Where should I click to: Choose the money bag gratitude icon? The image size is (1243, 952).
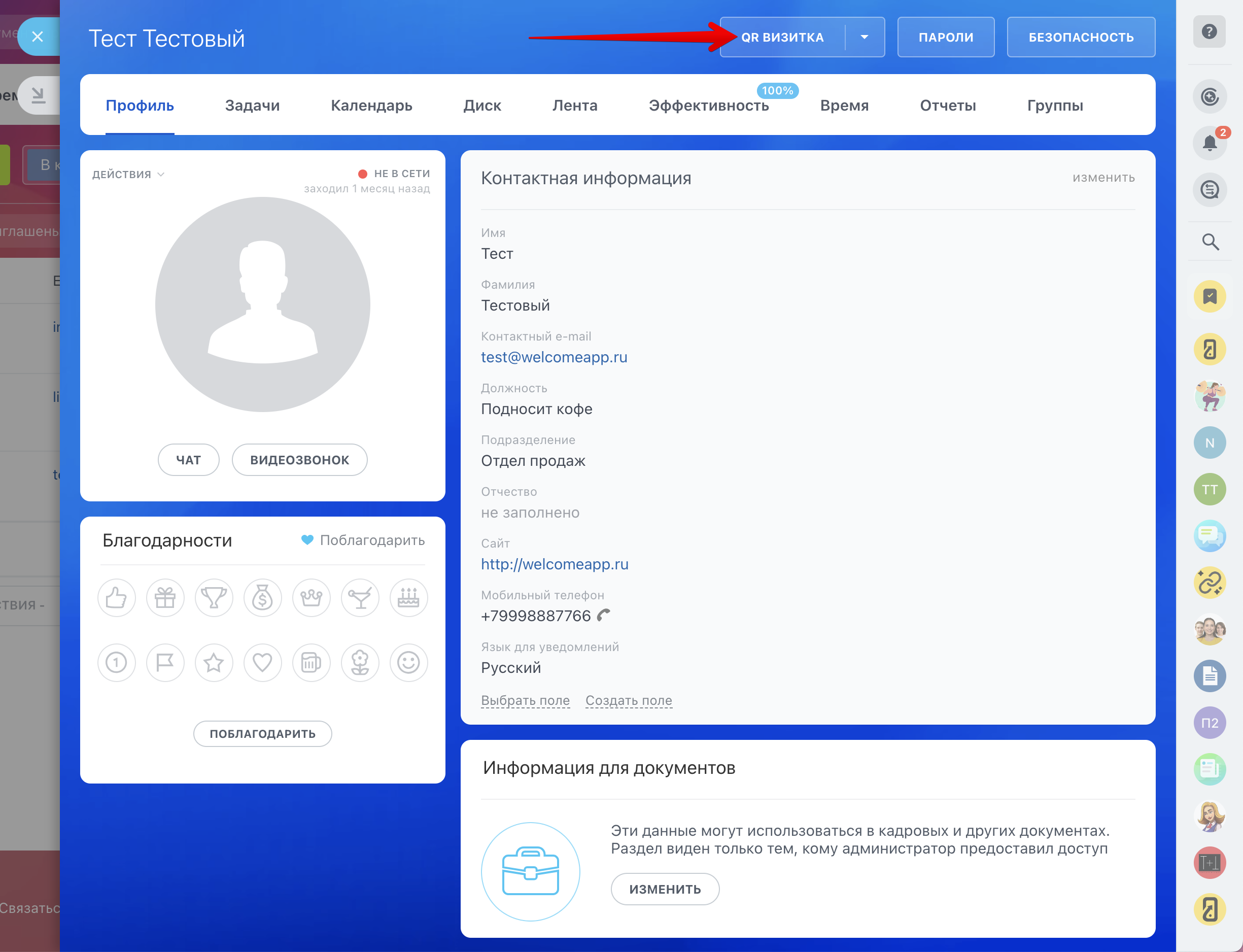(262, 598)
